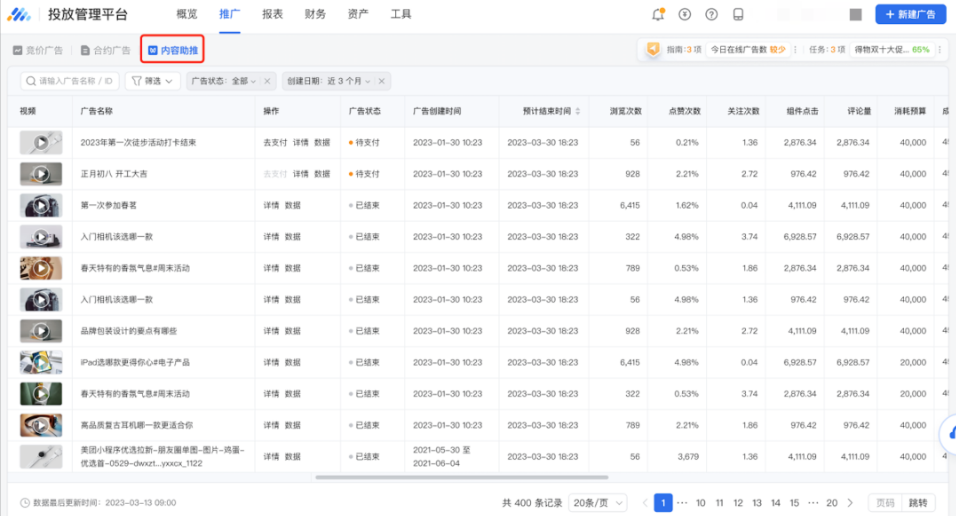Click the 跳转 page jump button
Screen dimensions: 956x516
(918, 503)
